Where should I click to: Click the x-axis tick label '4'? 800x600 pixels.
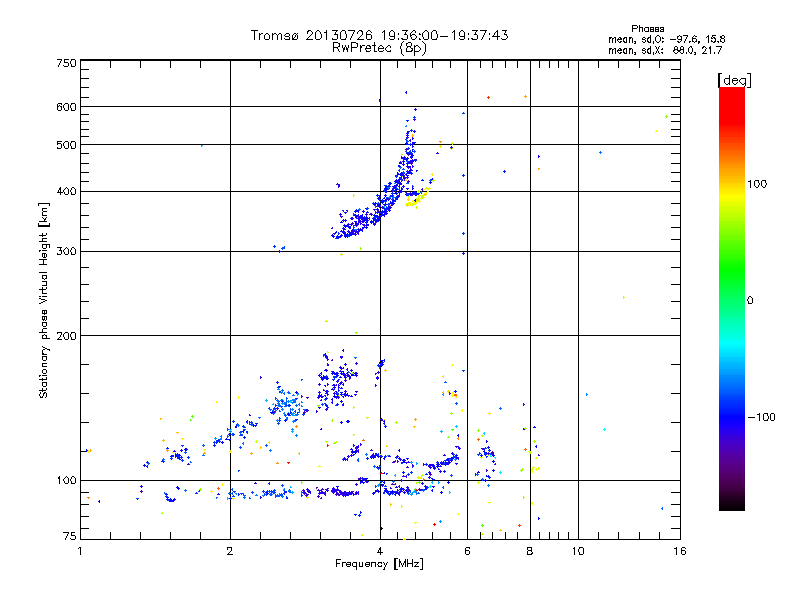[x=380, y=551]
